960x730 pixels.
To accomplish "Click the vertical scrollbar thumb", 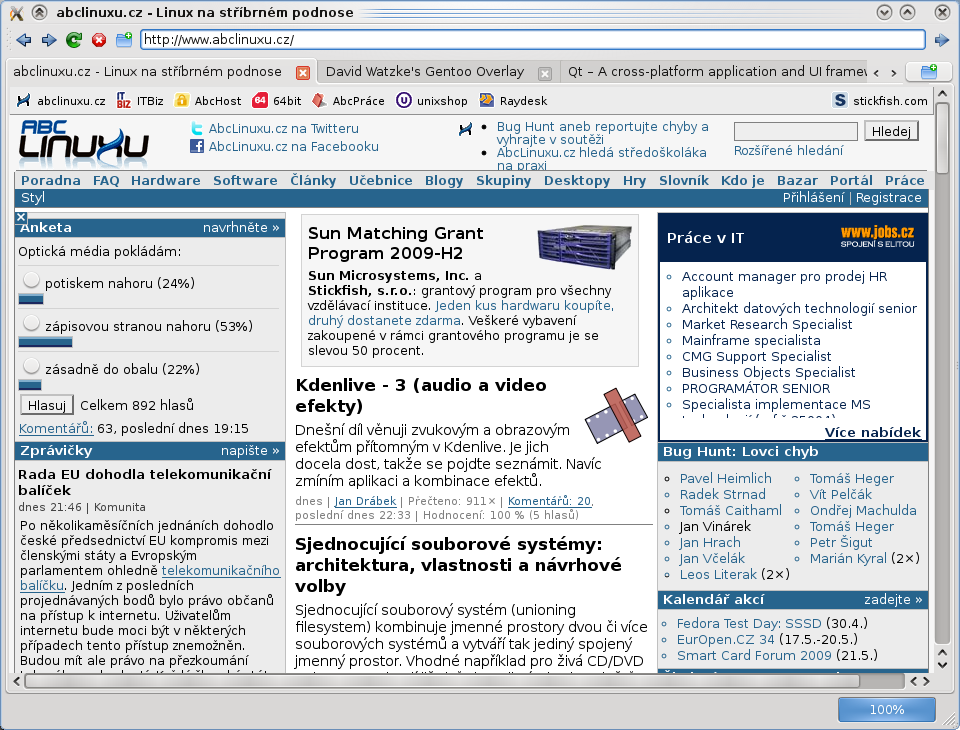I will [942, 138].
